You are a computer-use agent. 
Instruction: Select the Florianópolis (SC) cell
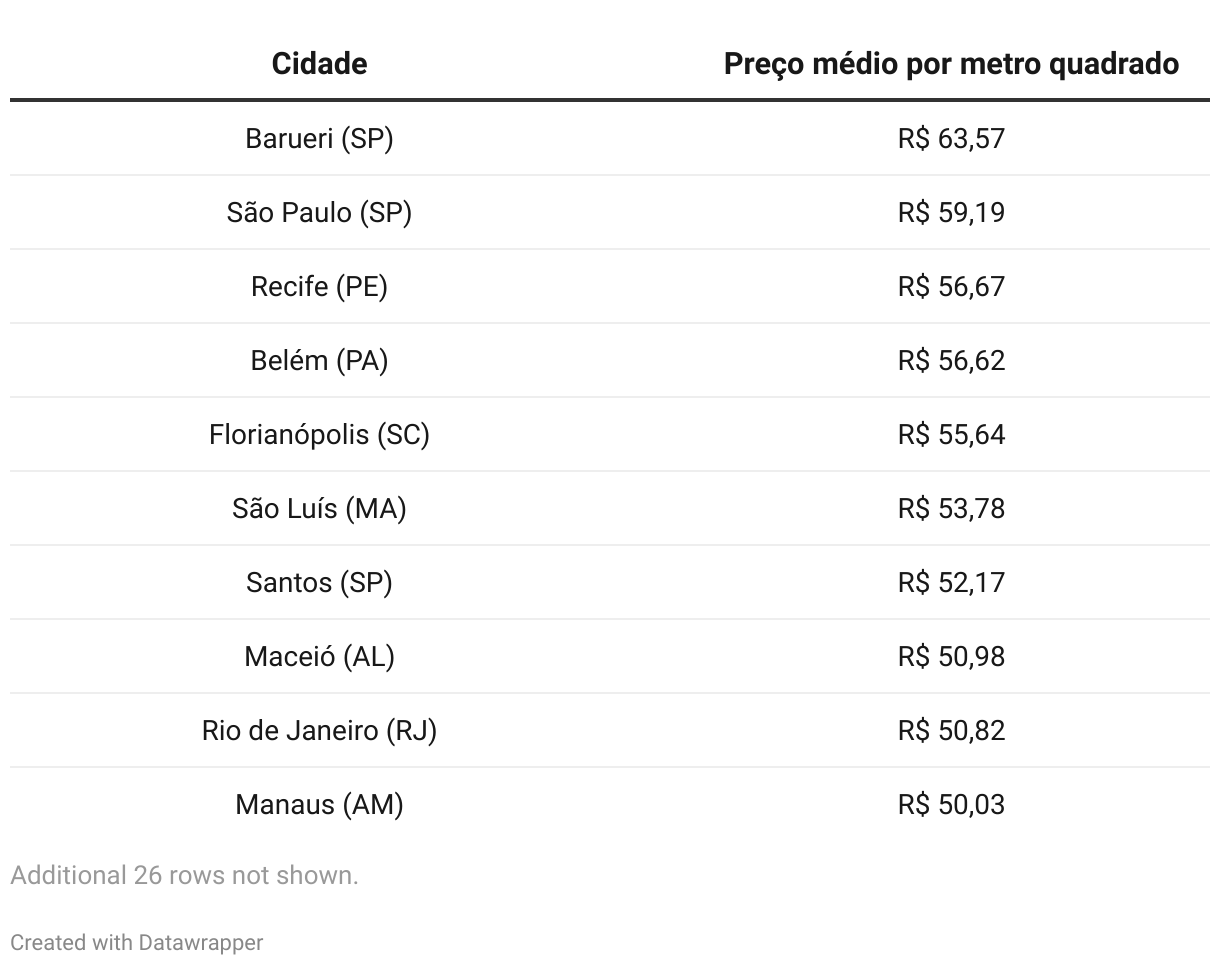(x=319, y=434)
